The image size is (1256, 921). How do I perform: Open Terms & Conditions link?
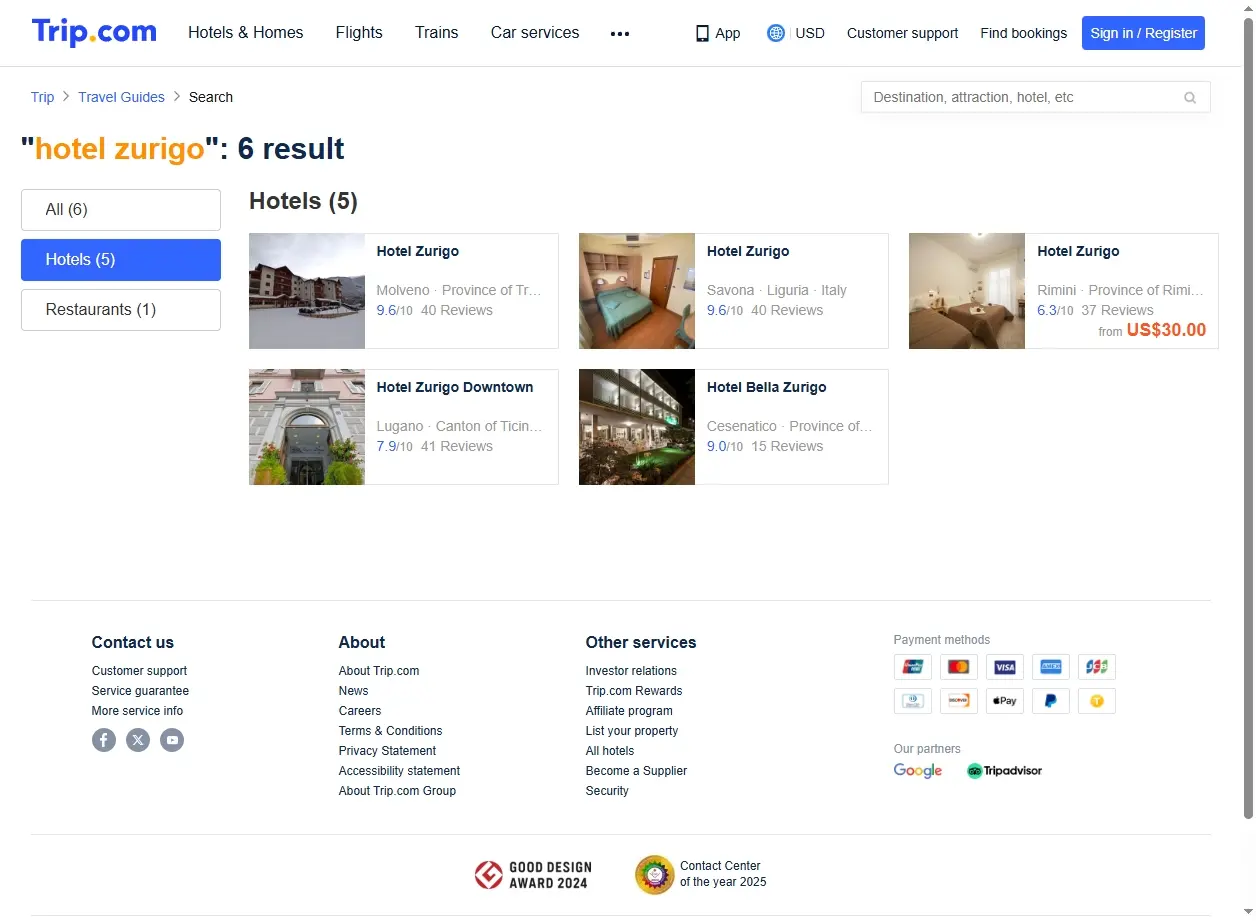[x=390, y=731]
